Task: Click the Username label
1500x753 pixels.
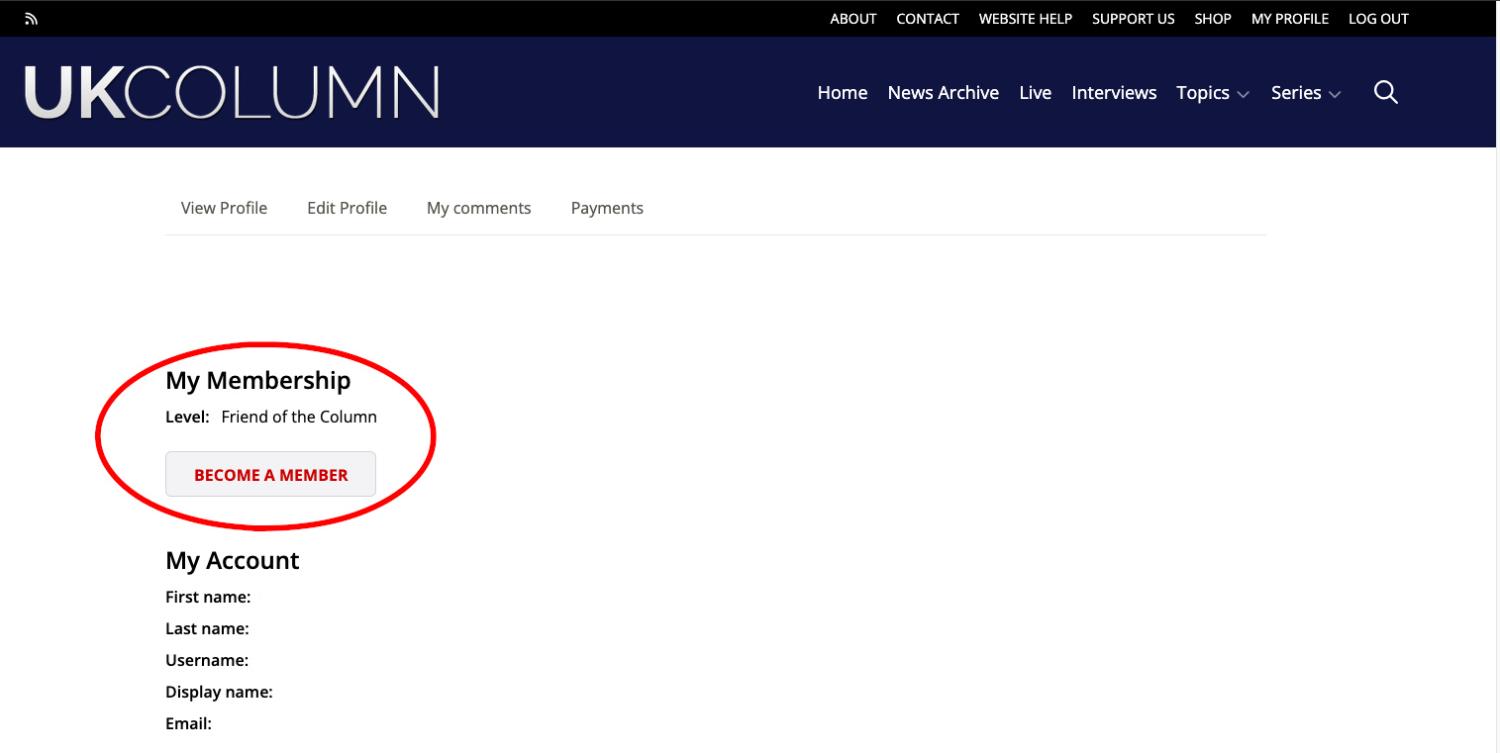Action: [207, 661]
